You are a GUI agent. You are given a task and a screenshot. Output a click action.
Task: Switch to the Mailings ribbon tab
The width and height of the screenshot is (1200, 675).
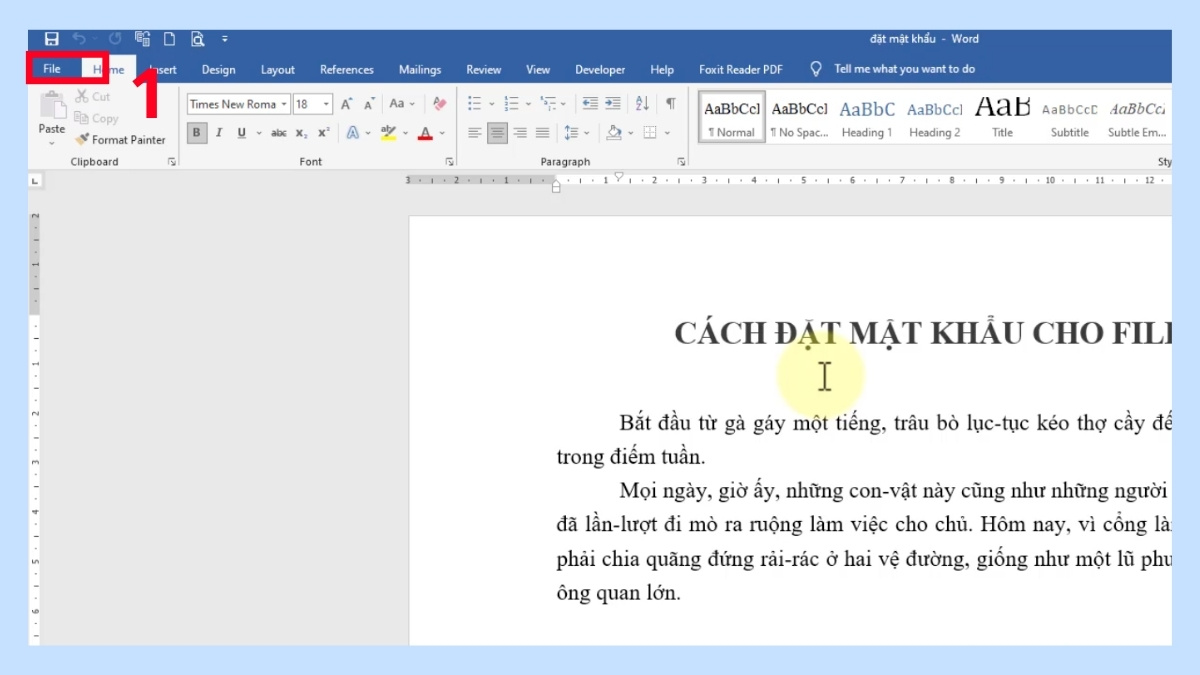click(x=419, y=69)
